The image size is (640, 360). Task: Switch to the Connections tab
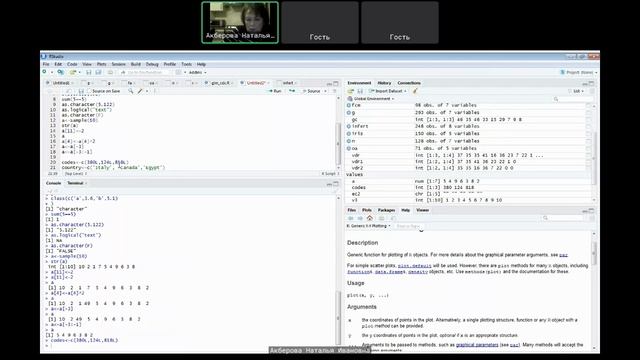[409, 83]
